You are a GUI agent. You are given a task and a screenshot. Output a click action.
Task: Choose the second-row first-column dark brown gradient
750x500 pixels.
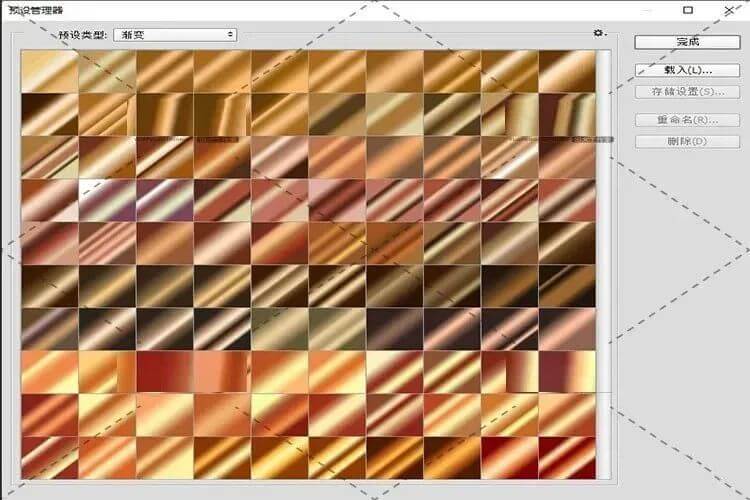pos(48,114)
